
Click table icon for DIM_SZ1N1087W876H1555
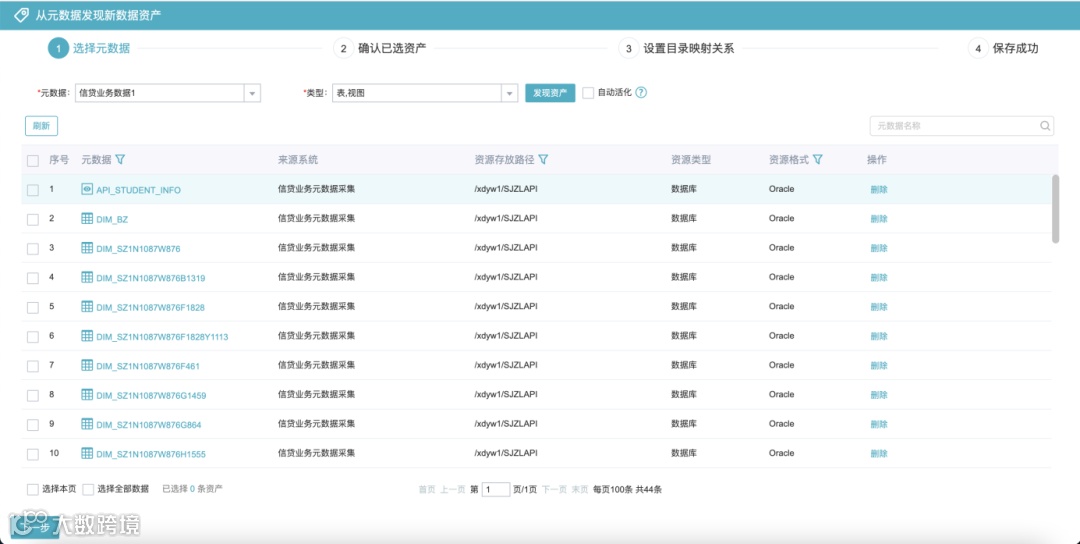pos(87,453)
